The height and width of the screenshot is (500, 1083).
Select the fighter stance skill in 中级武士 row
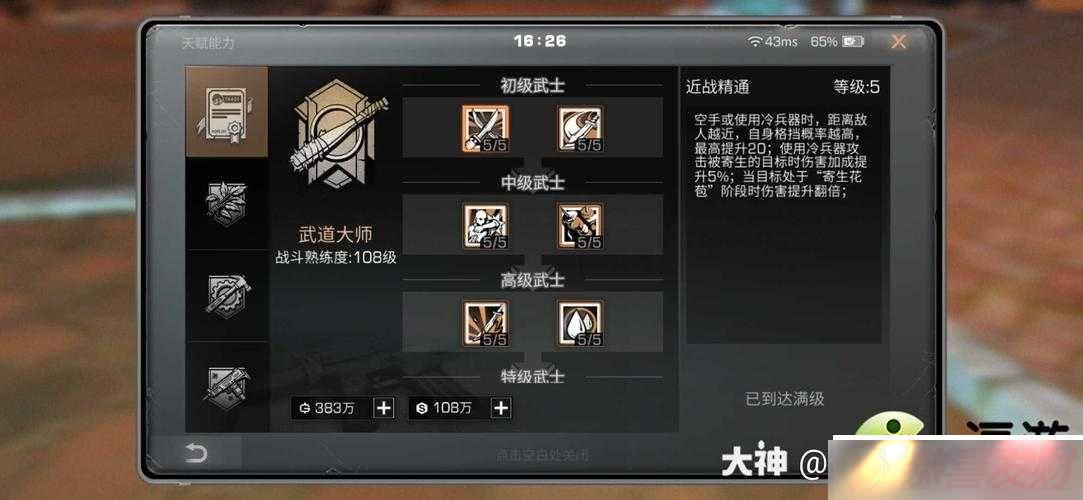[x=485, y=226]
